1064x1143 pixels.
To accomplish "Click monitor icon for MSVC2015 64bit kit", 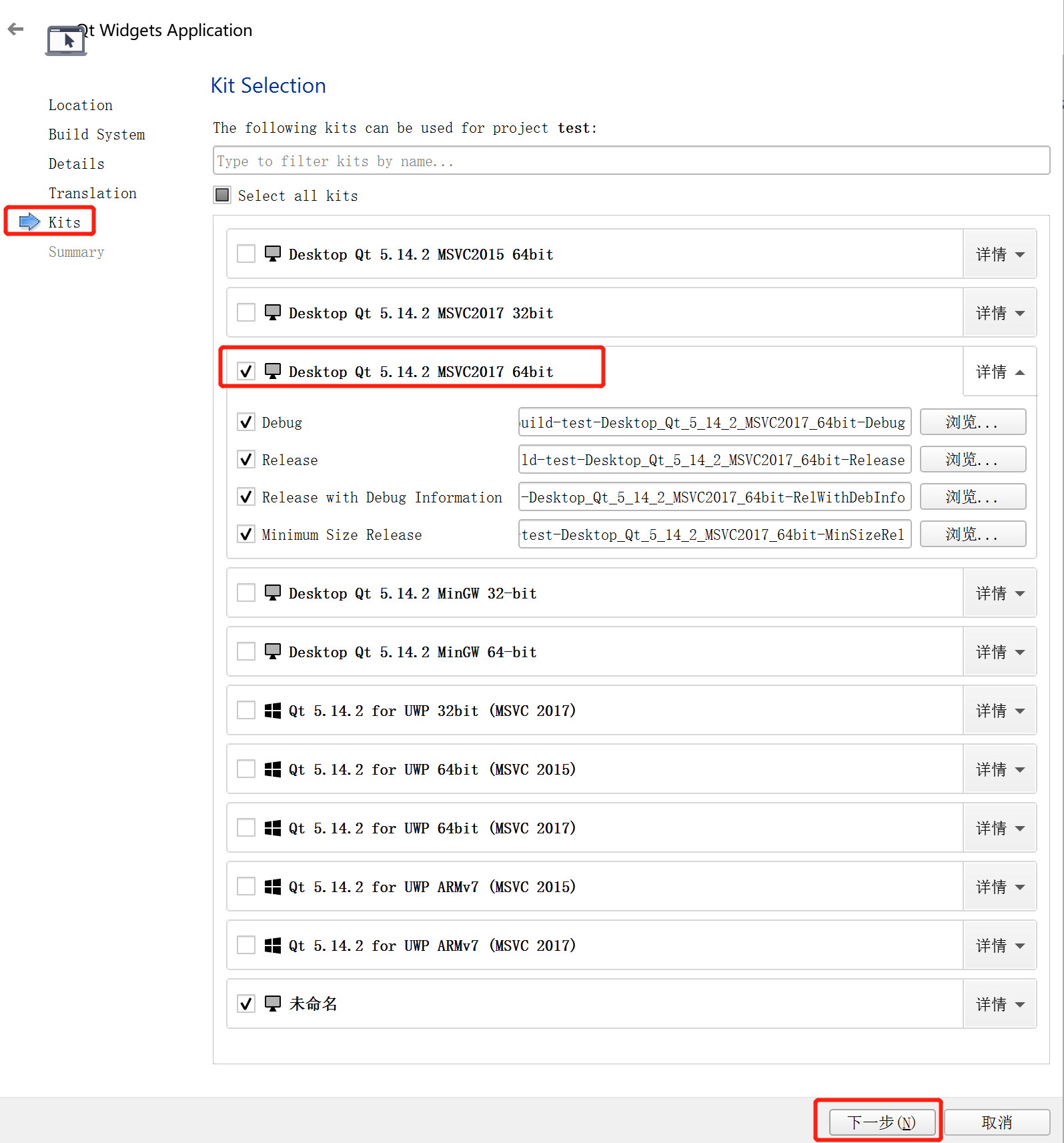I will click(273, 254).
